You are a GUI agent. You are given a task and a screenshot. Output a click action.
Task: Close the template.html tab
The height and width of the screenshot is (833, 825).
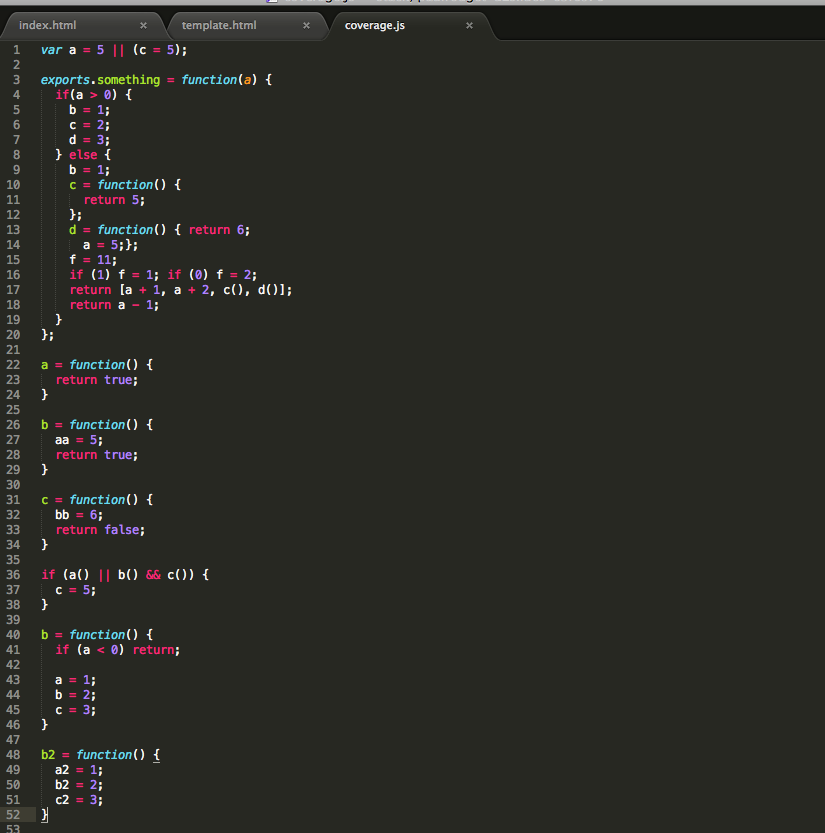click(x=307, y=26)
